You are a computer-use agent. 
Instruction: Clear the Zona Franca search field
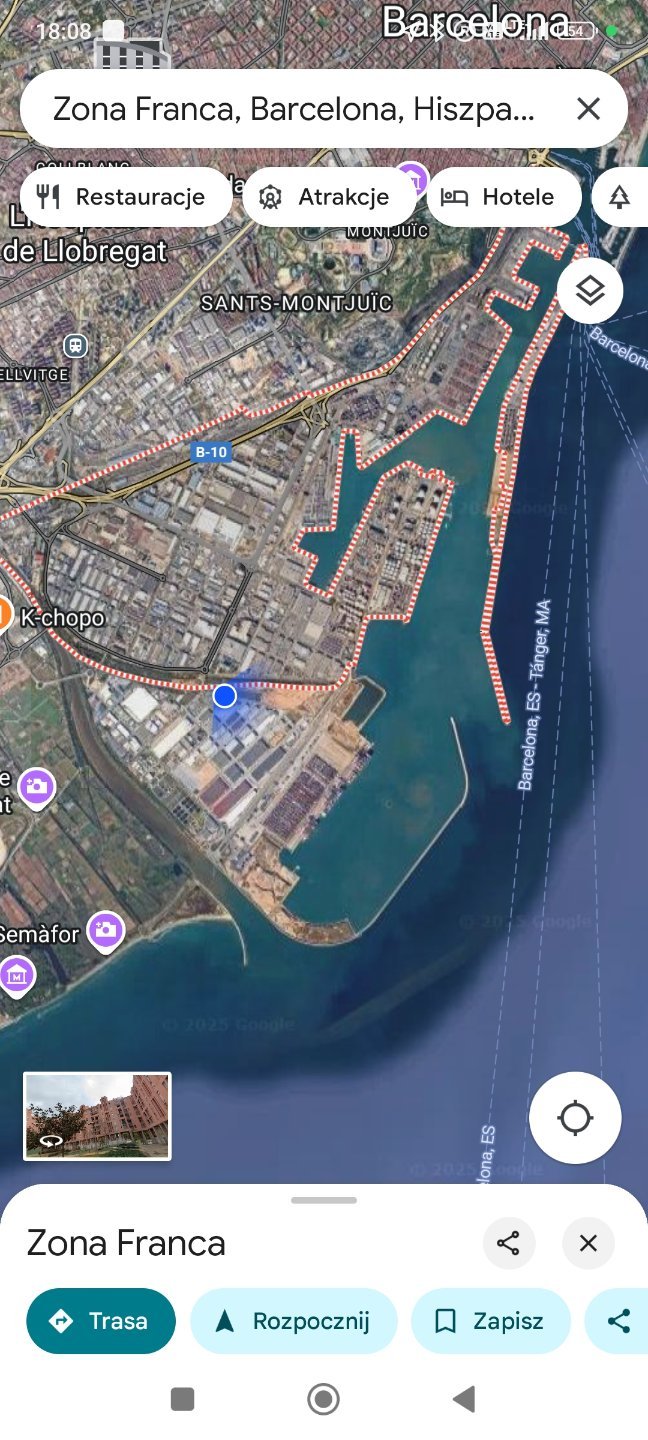(588, 109)
